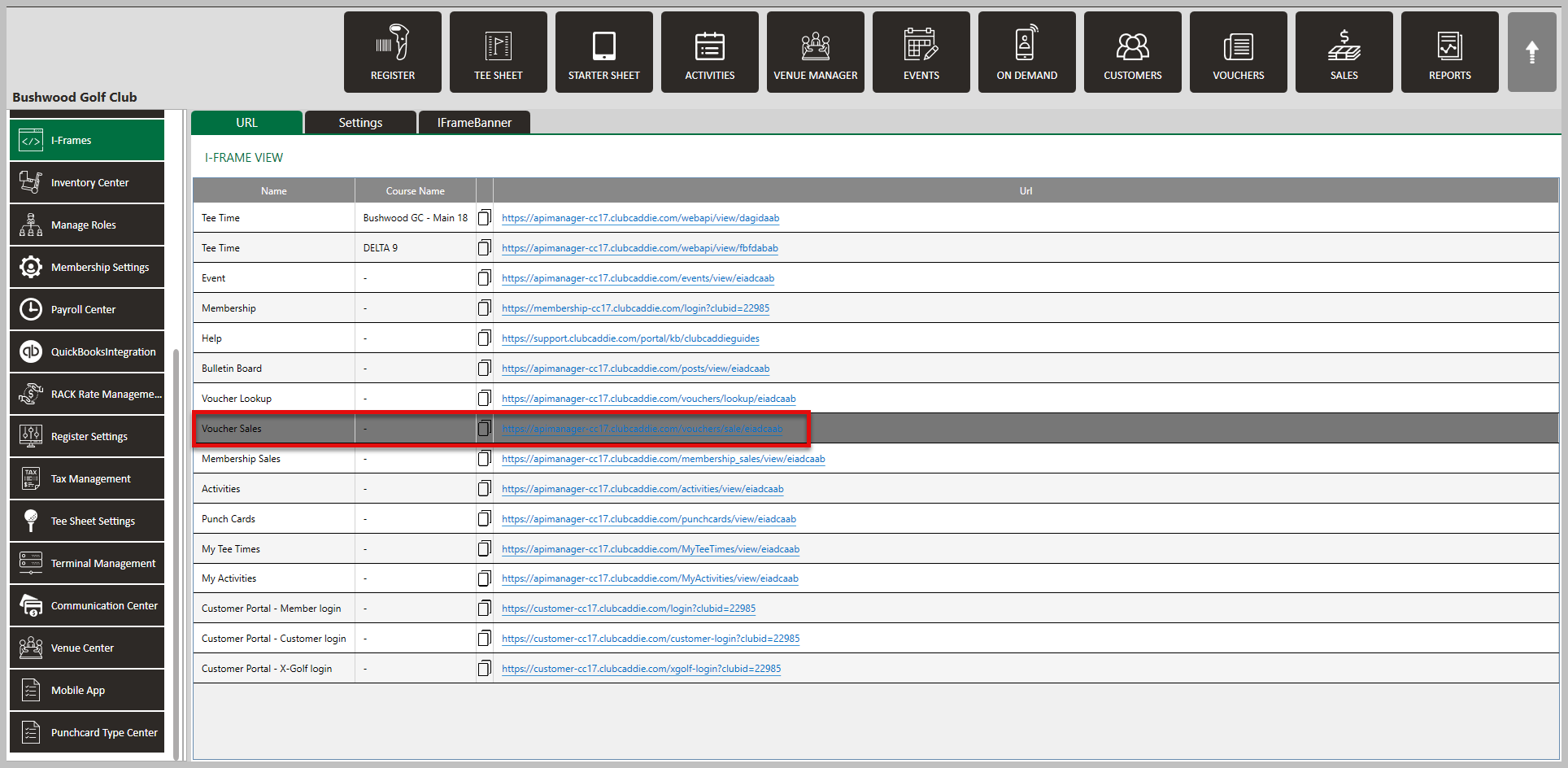Viewport: 1568px width, 768px height.
Task: Open the Sales module
Action: coord(1344,52)
